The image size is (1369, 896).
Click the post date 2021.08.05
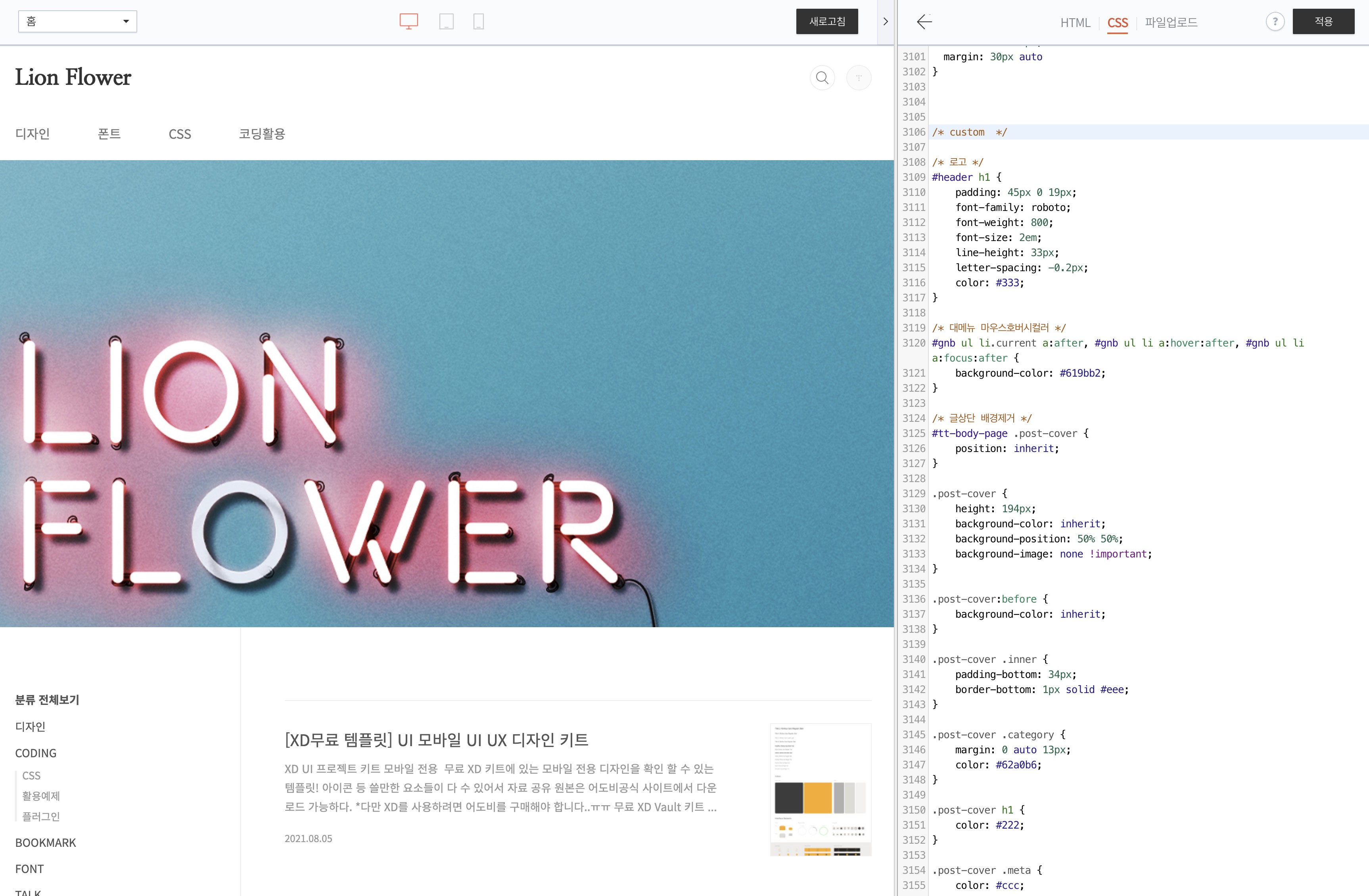click(x=308, y=839)
